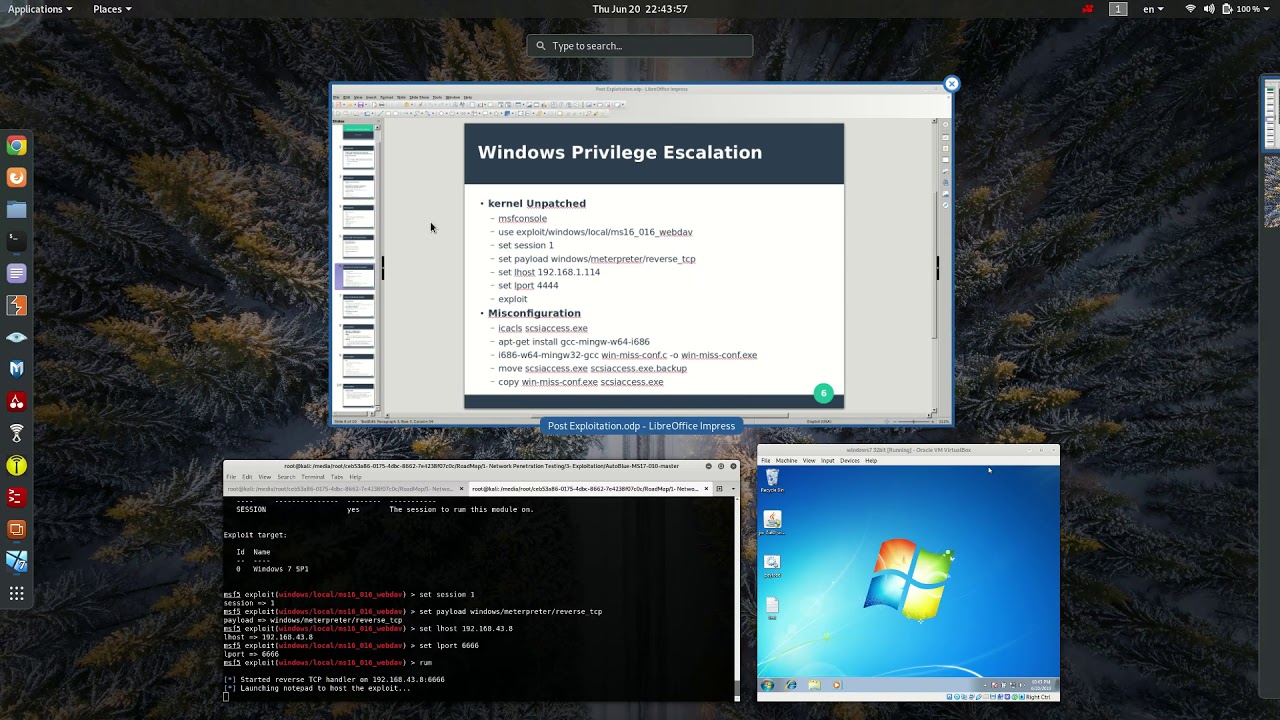Click the Wi-Fi status icon in top bar

1190,9
